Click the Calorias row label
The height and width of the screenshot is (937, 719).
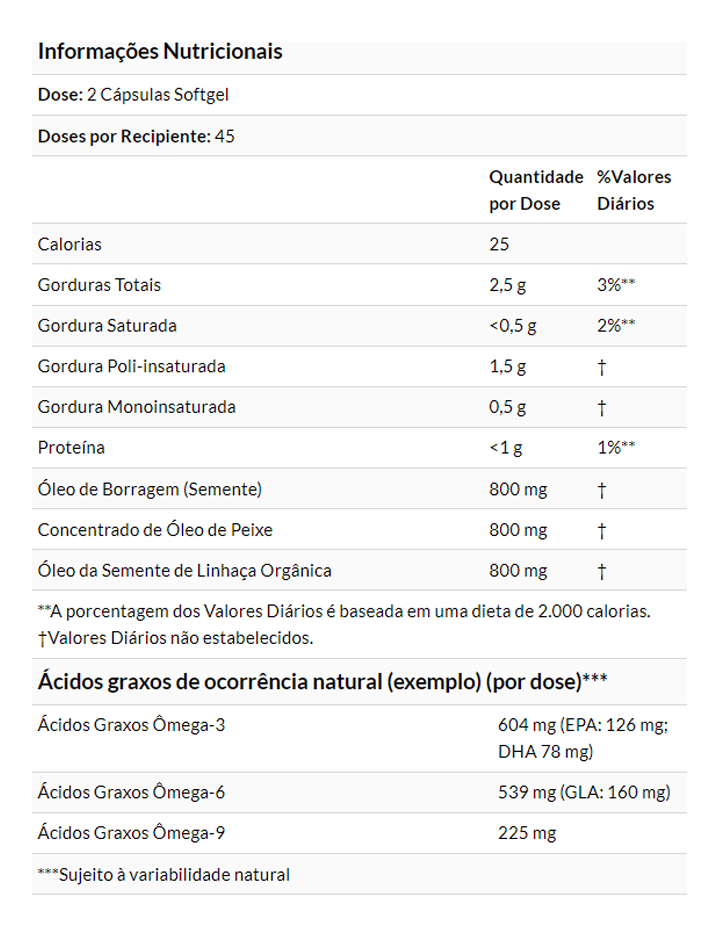click(x=70, y=244)
